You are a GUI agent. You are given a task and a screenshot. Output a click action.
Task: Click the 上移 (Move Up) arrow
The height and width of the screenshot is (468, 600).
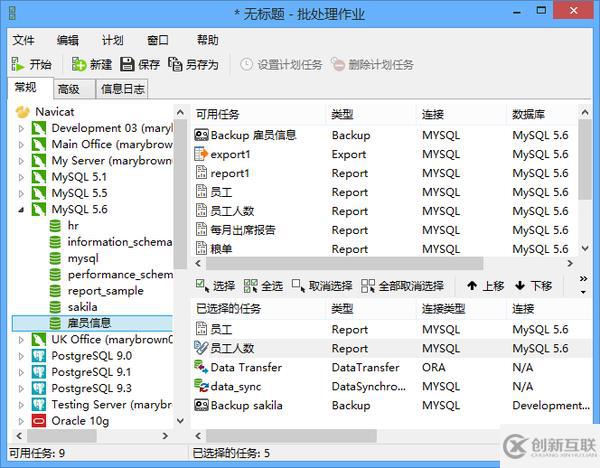(x=472, y=285)
